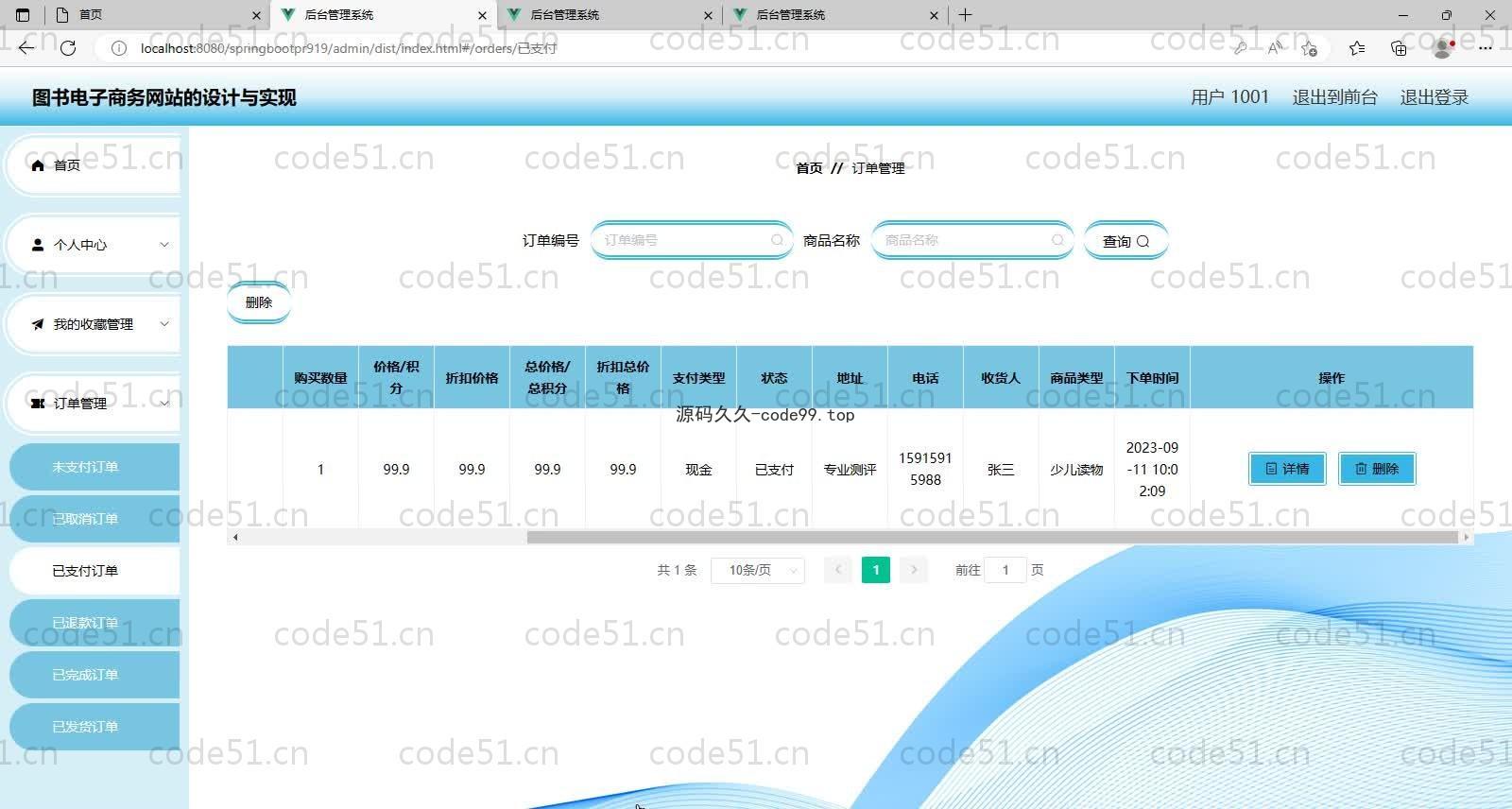
Task: Open 未支付订单 submenu item
Action: 94,467
